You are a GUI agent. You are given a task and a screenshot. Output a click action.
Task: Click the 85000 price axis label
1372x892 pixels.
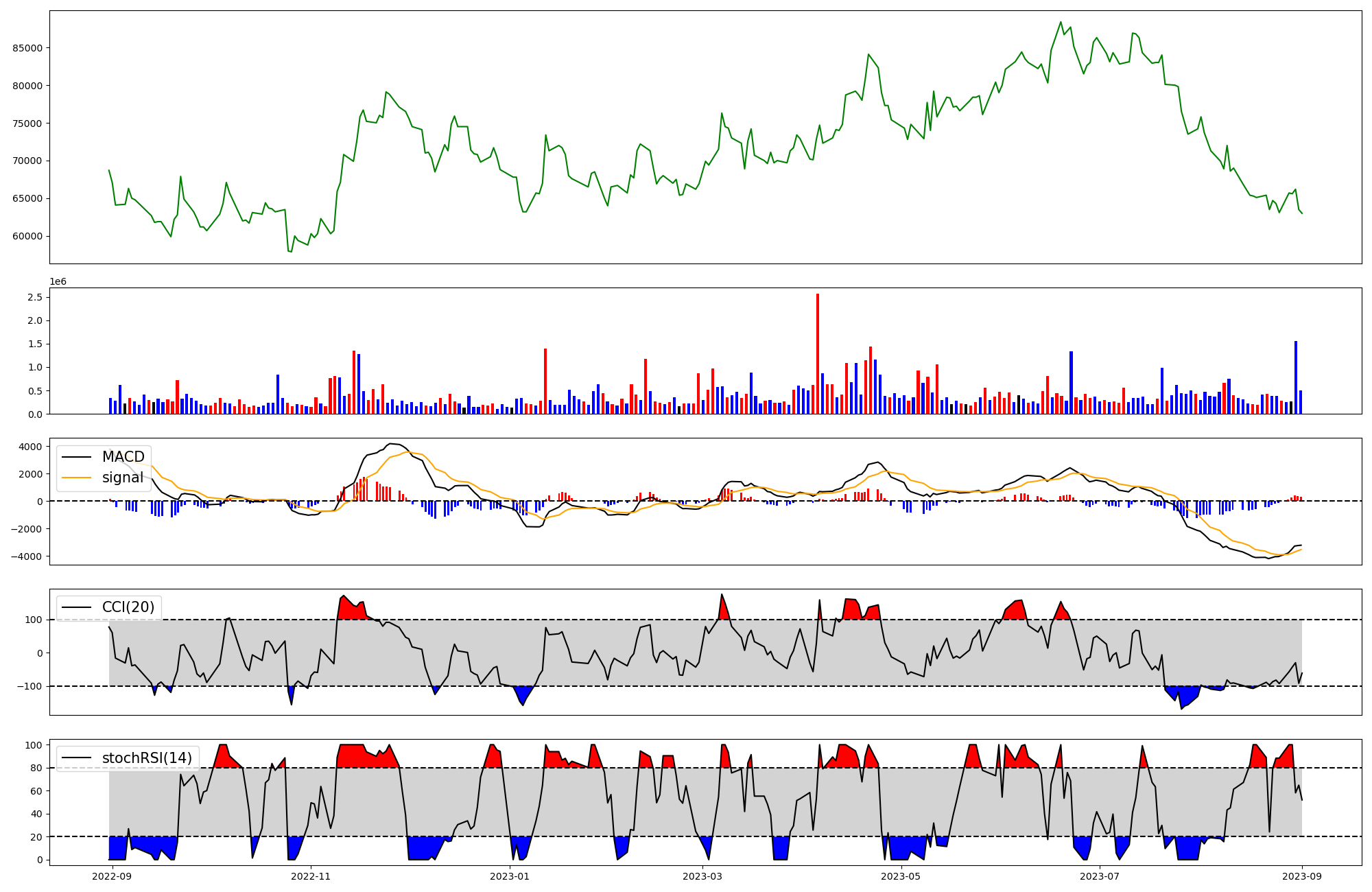click(x=27, y=48)
